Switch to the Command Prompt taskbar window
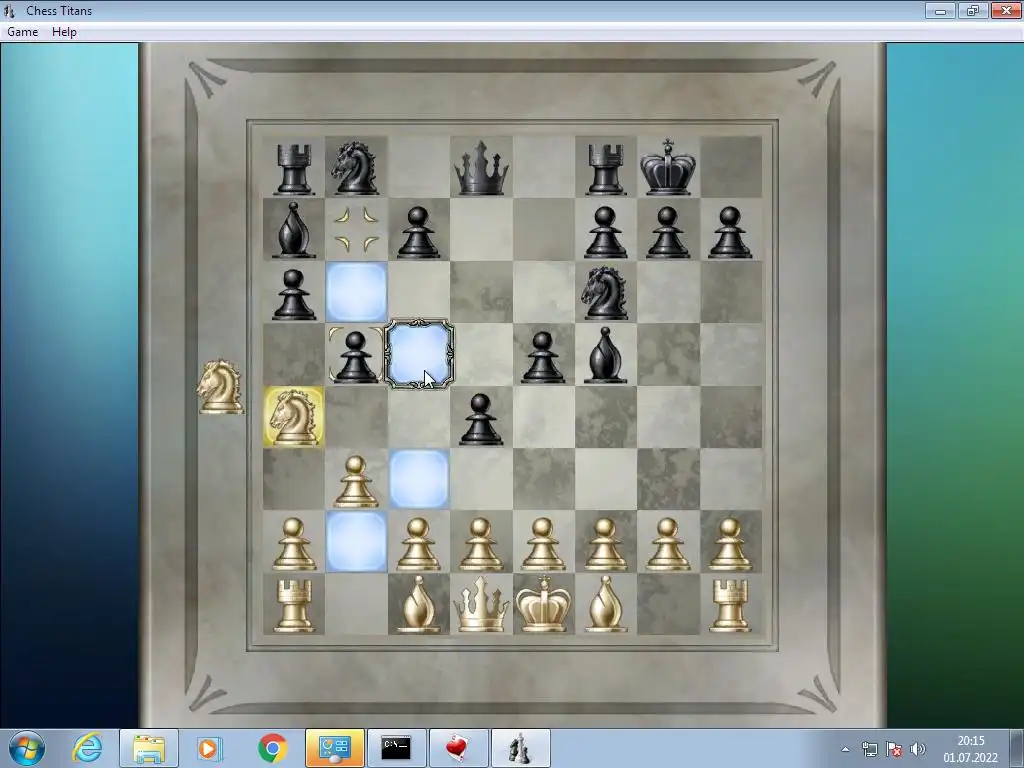 [x=396, y=748]
